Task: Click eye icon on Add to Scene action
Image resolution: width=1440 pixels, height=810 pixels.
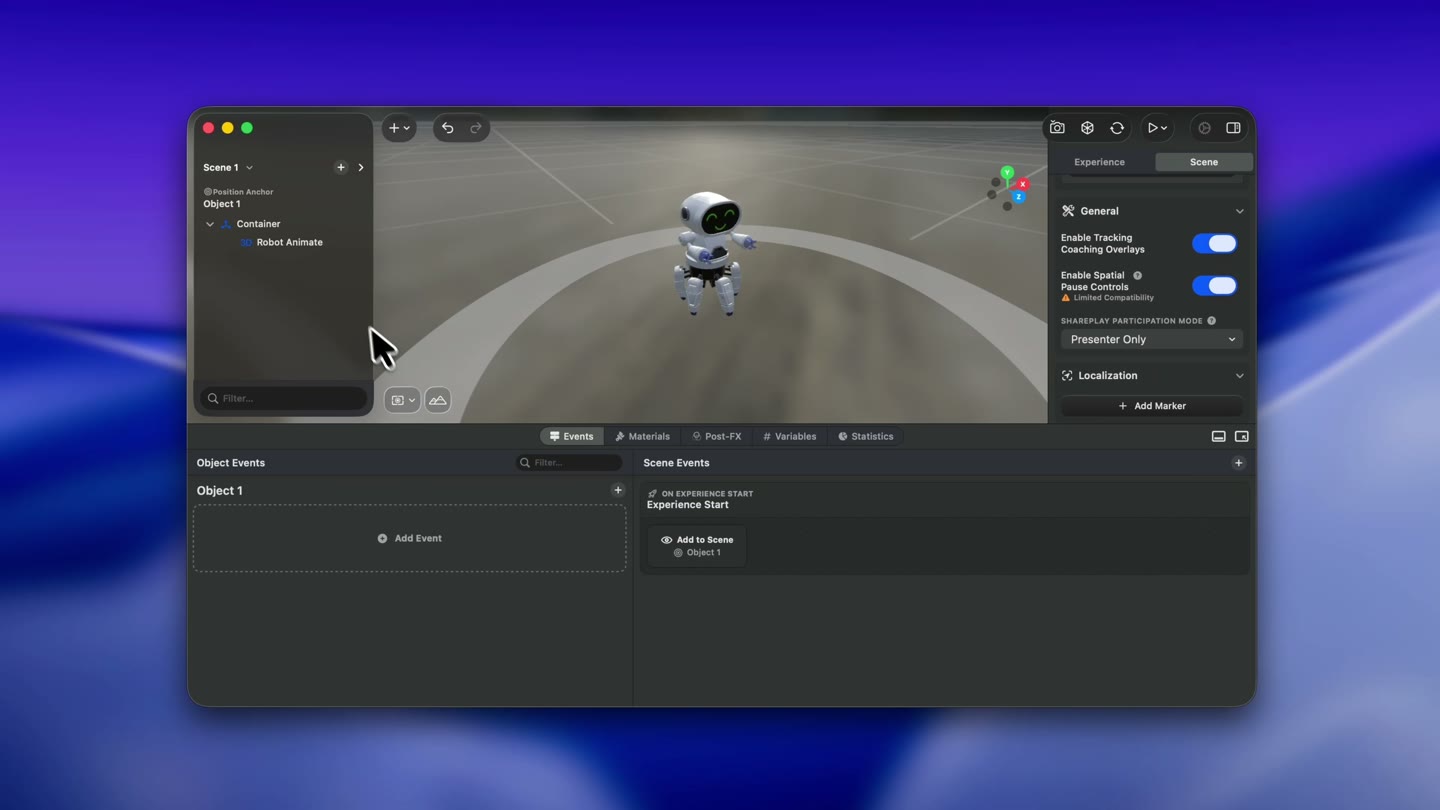Action: point(666,540)
